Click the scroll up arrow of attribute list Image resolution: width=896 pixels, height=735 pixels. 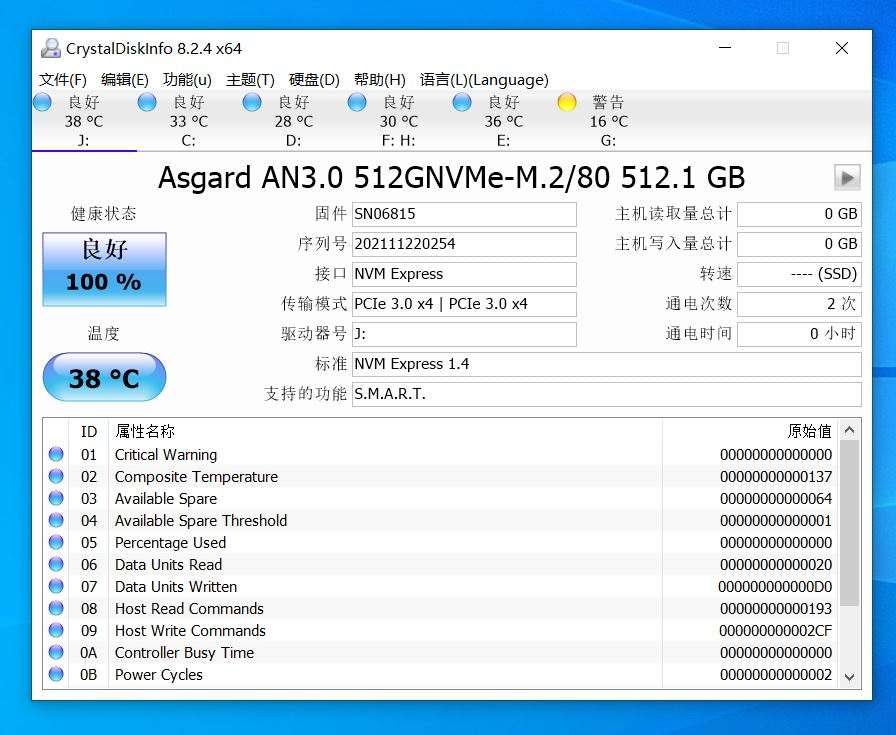[x=850, y=430]
